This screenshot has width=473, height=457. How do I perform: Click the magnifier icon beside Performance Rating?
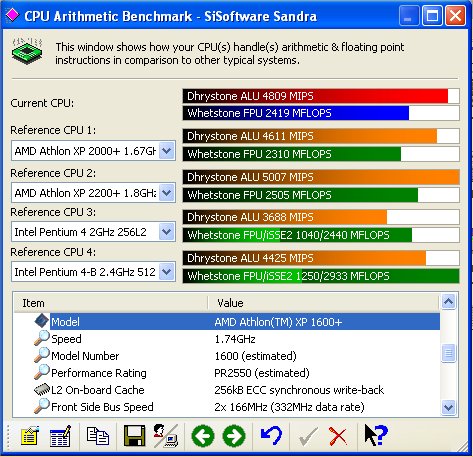point(42,372)
